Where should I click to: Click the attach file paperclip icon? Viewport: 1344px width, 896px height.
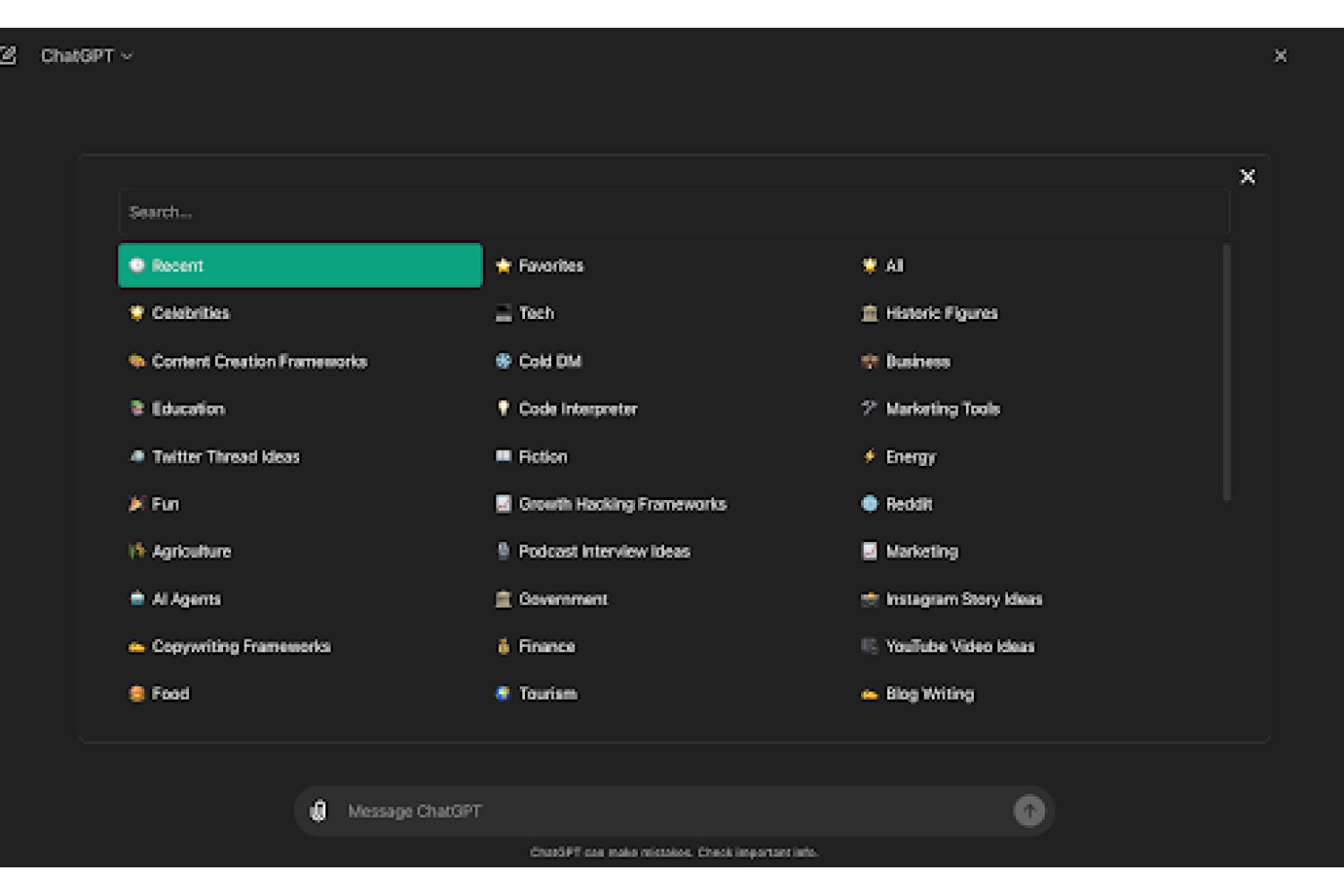point(318,811)
